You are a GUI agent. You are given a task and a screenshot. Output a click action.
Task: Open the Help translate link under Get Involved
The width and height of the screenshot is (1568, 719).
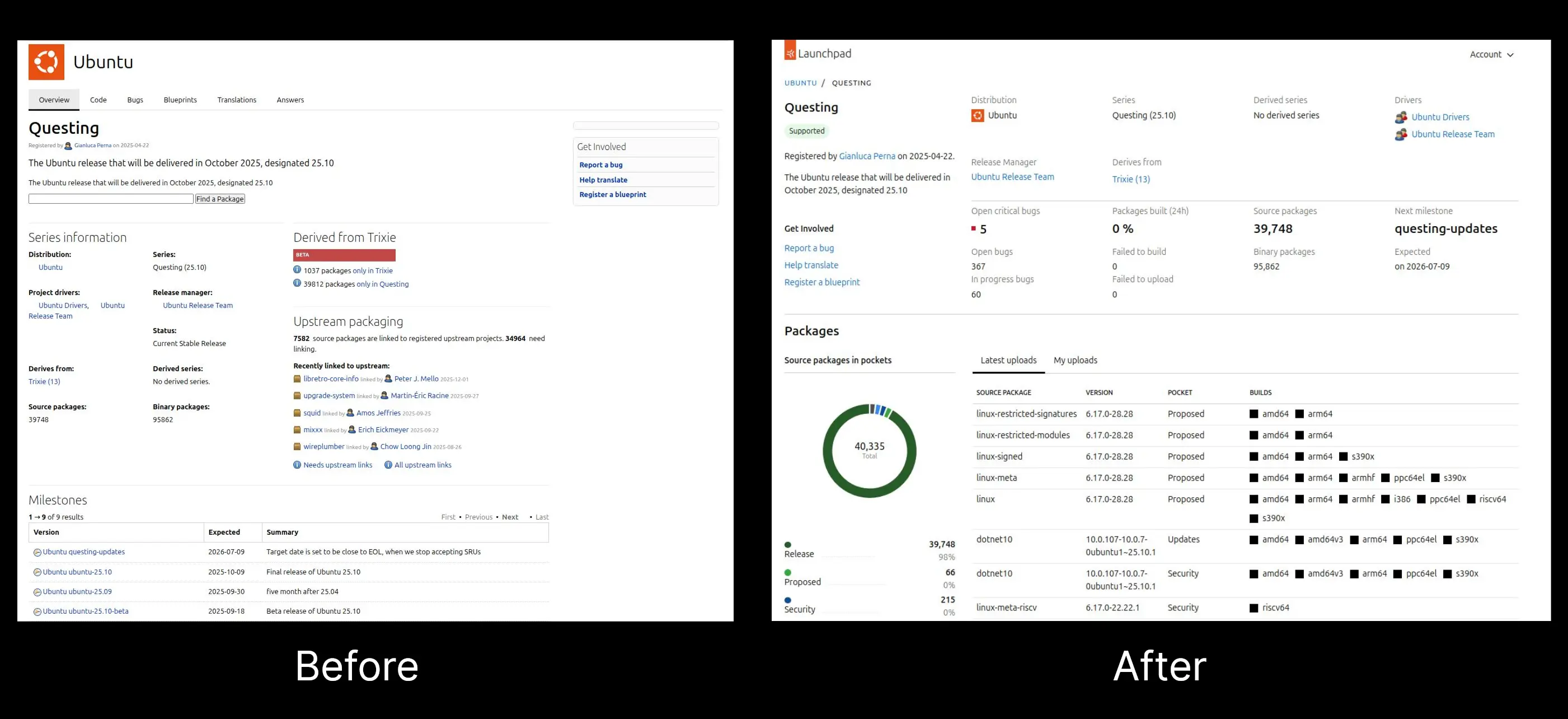(x=603, y=179)
